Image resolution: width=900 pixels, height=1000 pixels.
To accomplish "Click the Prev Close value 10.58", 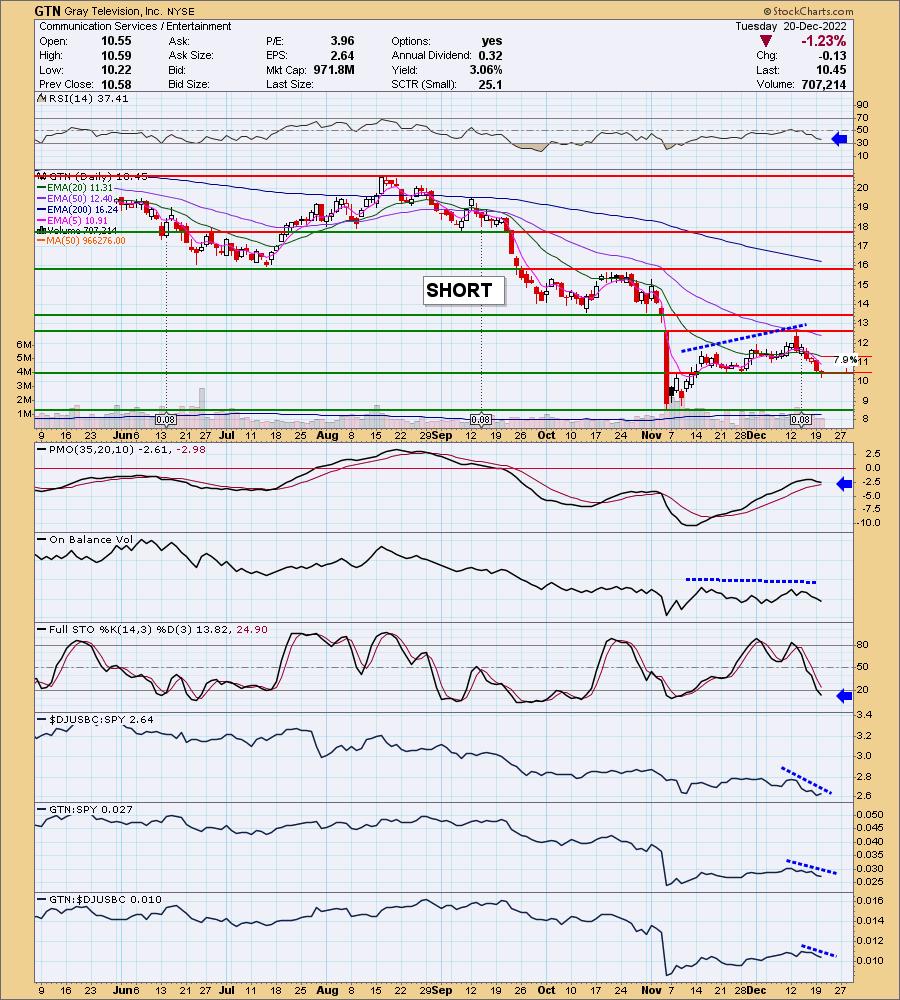I will 116,84.
